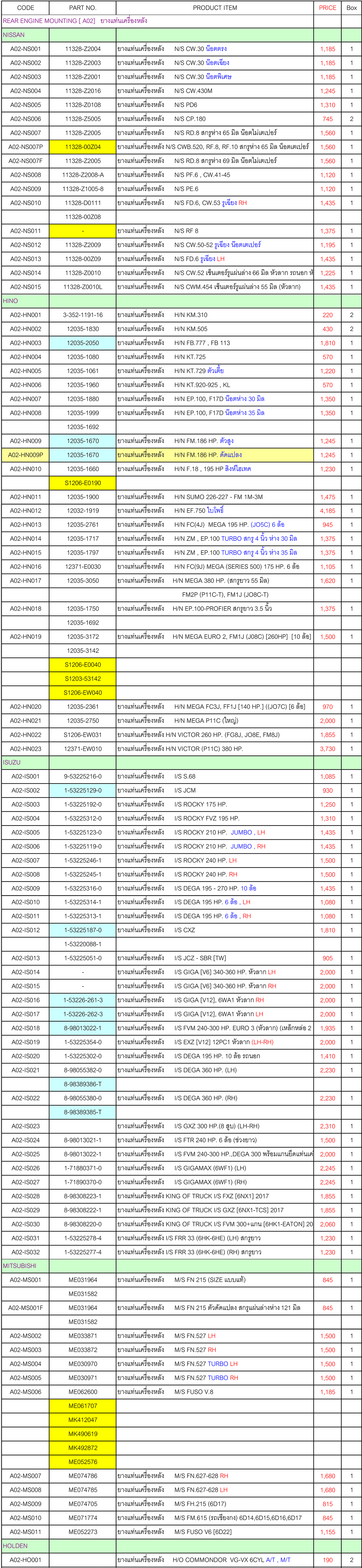This screenshot has height=1568, width=362.
Task: Select part number 8-98389385-T
Action: 83,1112
